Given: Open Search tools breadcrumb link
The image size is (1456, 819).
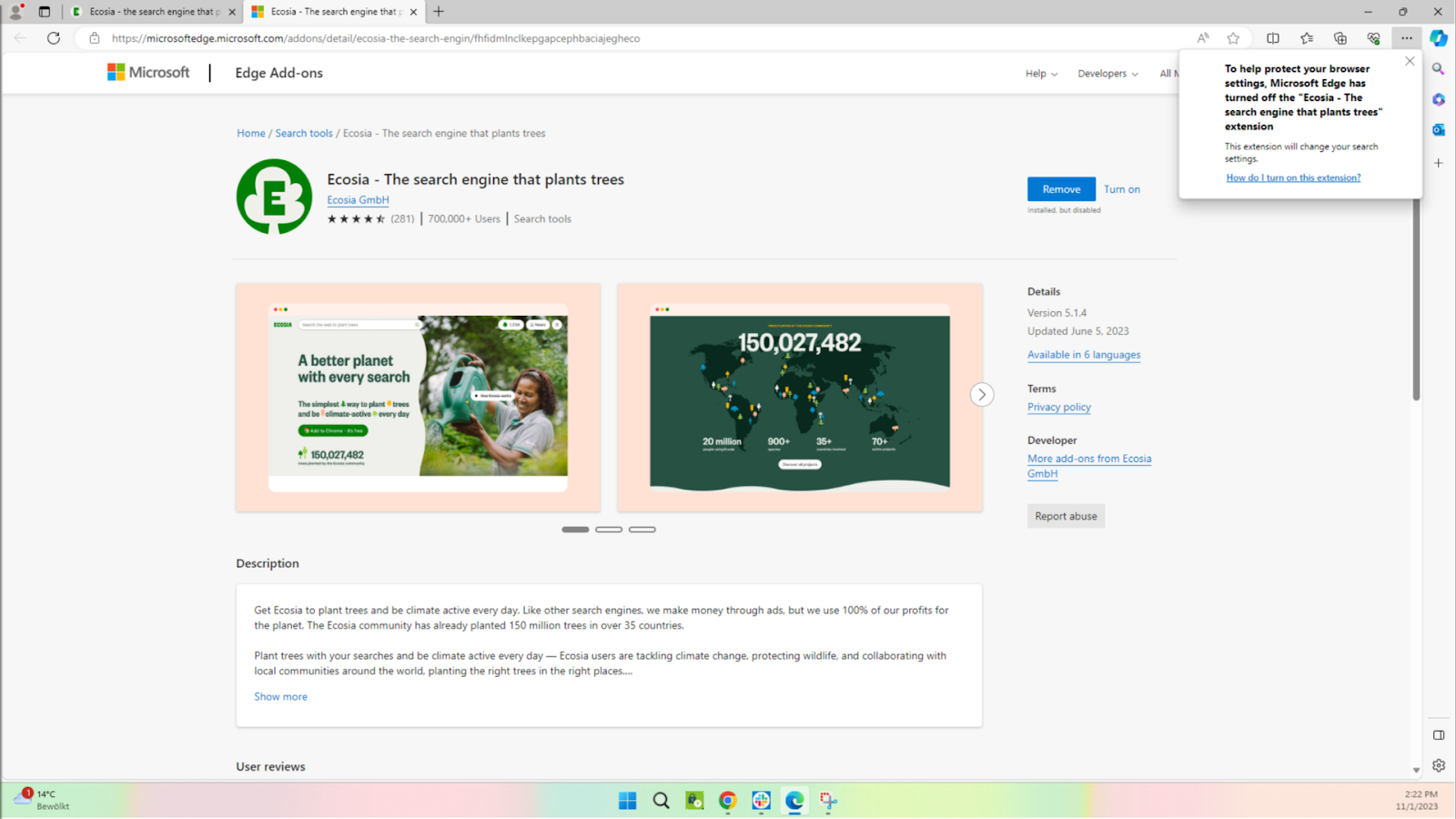Looking at the screenshot, I should (x=304, y=133).
